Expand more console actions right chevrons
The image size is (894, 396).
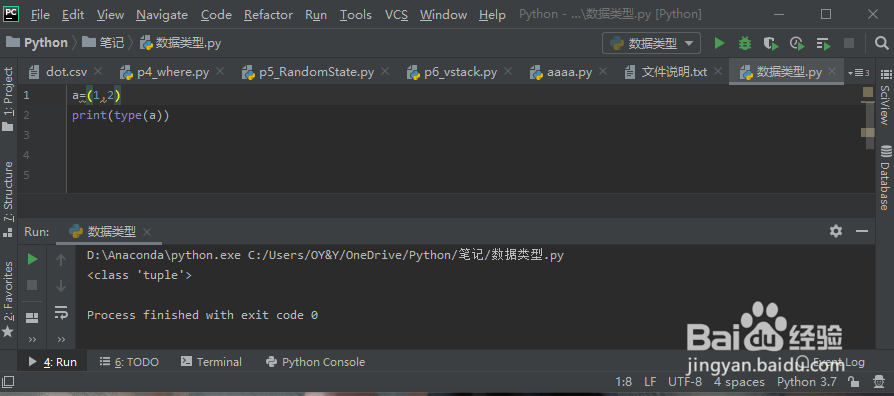(x=61, y=340)
